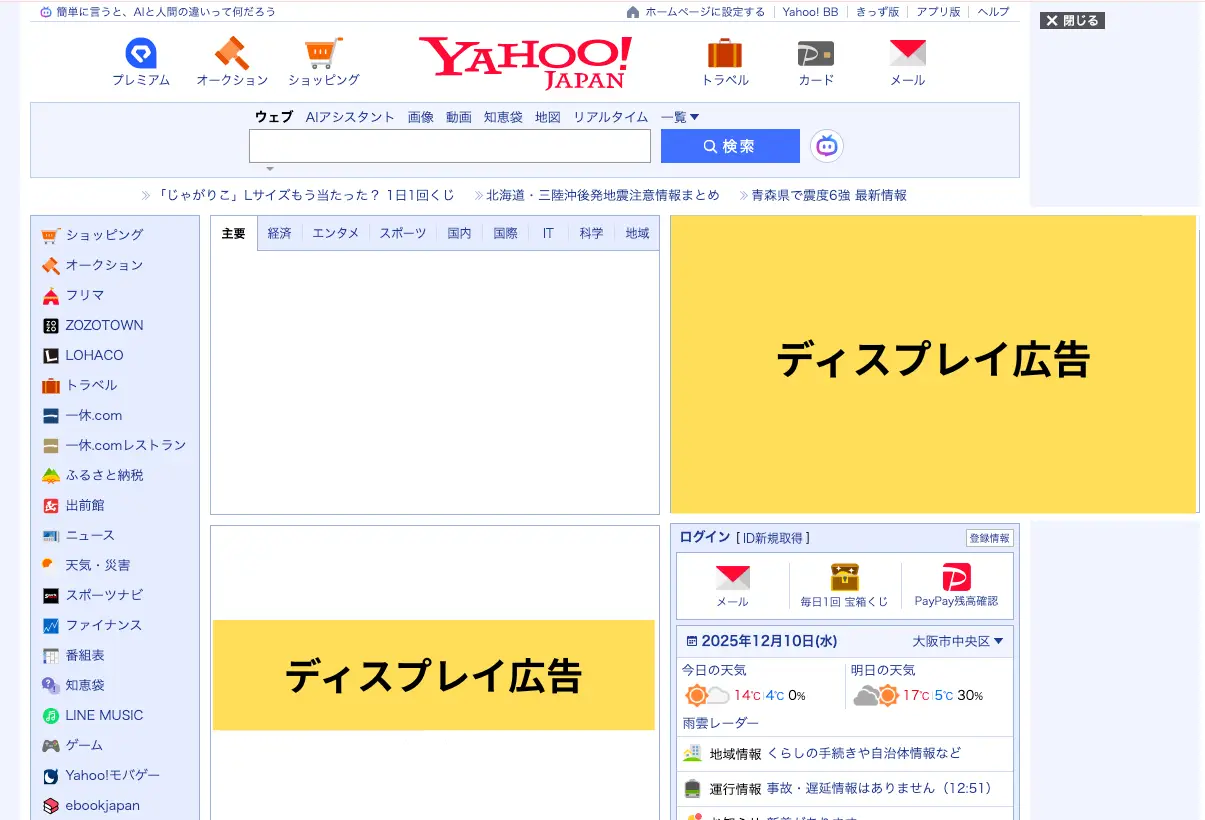This screenshot has height=820, width=1205.
Task: Click the red Mail envelope header icon
Action: 907,54
